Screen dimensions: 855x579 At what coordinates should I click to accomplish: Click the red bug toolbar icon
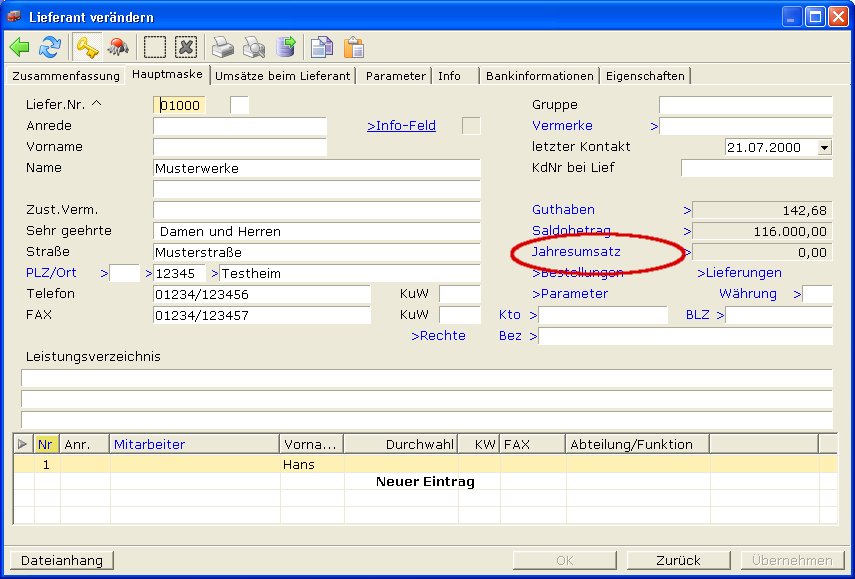point(118,47)
